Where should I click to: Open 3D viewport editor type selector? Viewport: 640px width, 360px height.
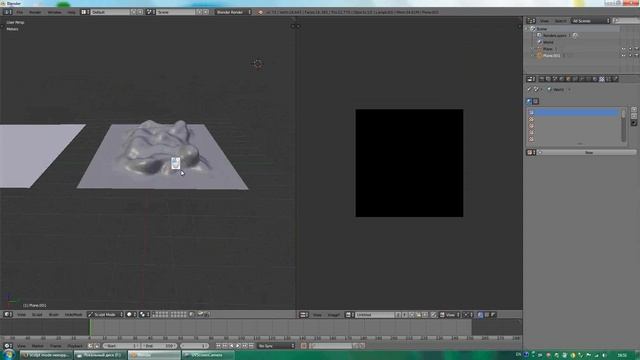point(8,315)
